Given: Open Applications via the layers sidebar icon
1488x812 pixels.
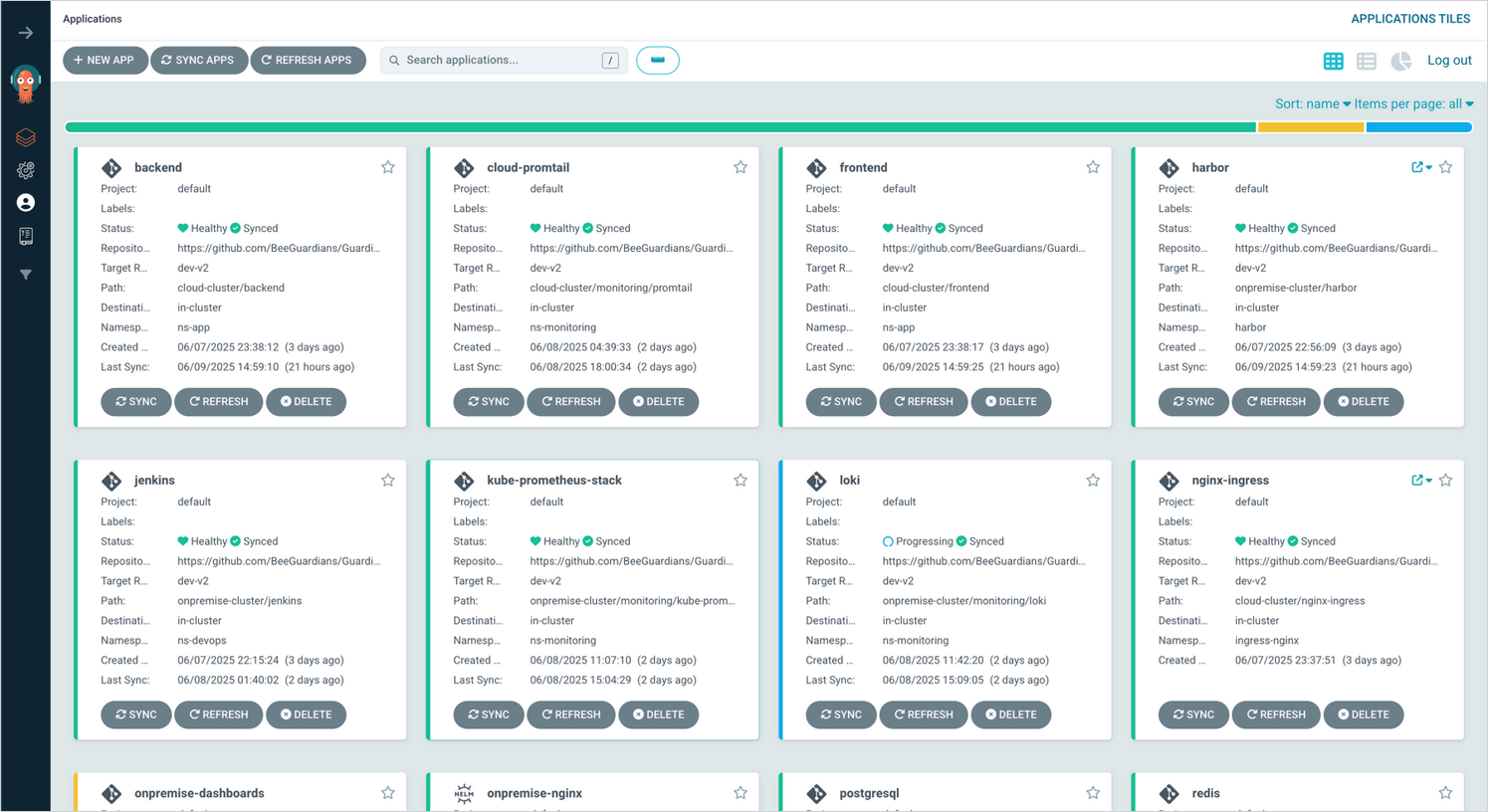Looking at the screenshot, I should [x=26, y=137].
